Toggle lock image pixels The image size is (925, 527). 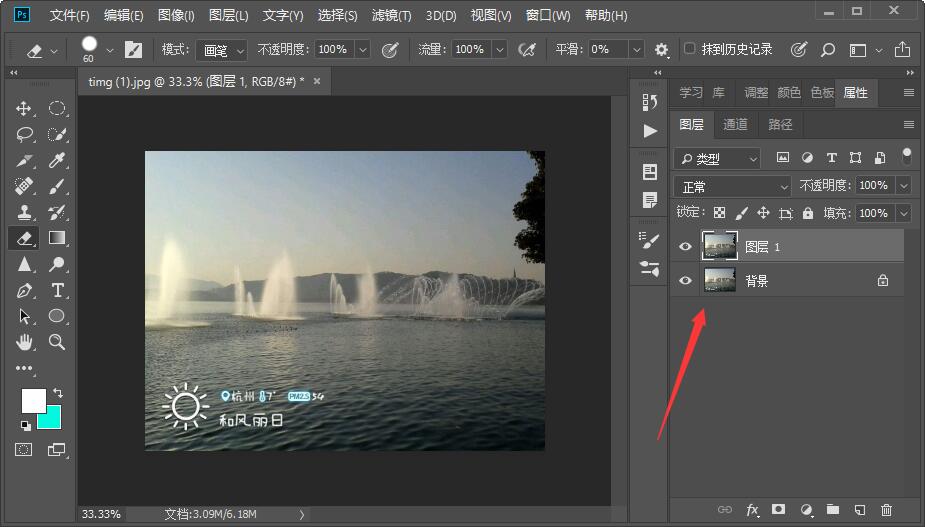(742, 212)
